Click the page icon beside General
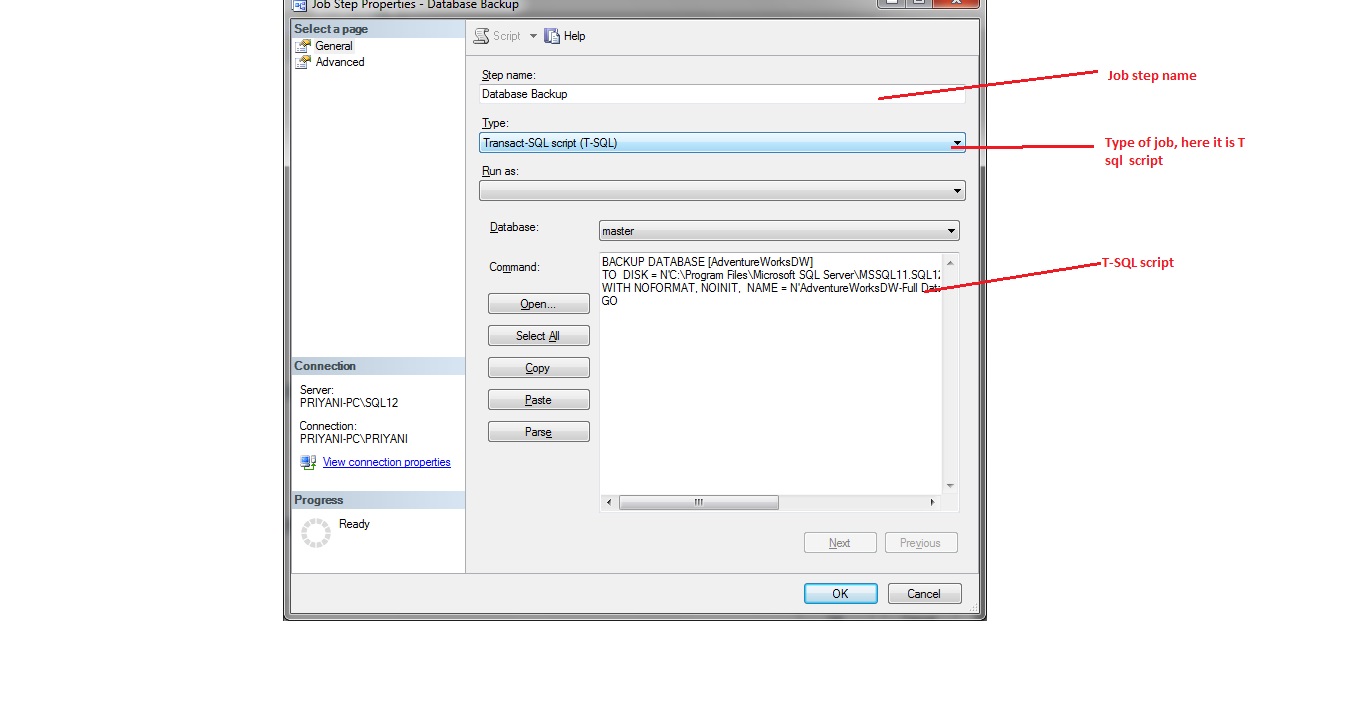This screenshot has height=706, width=1366. (x=301, y=45)
